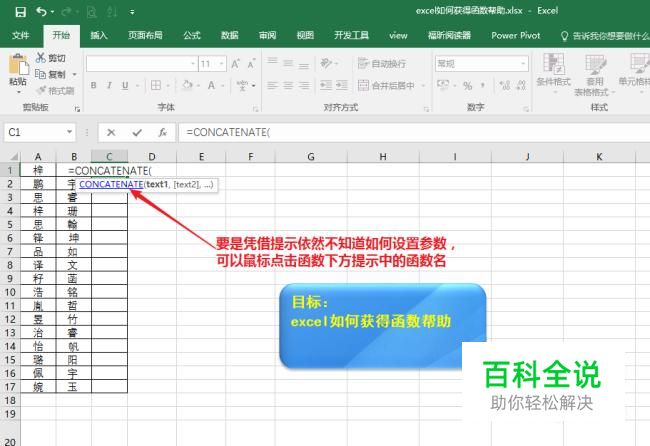The width and height of the screenshot is (650, 446).
Task: Click inside the formula bar input
Action: (415, 133)
